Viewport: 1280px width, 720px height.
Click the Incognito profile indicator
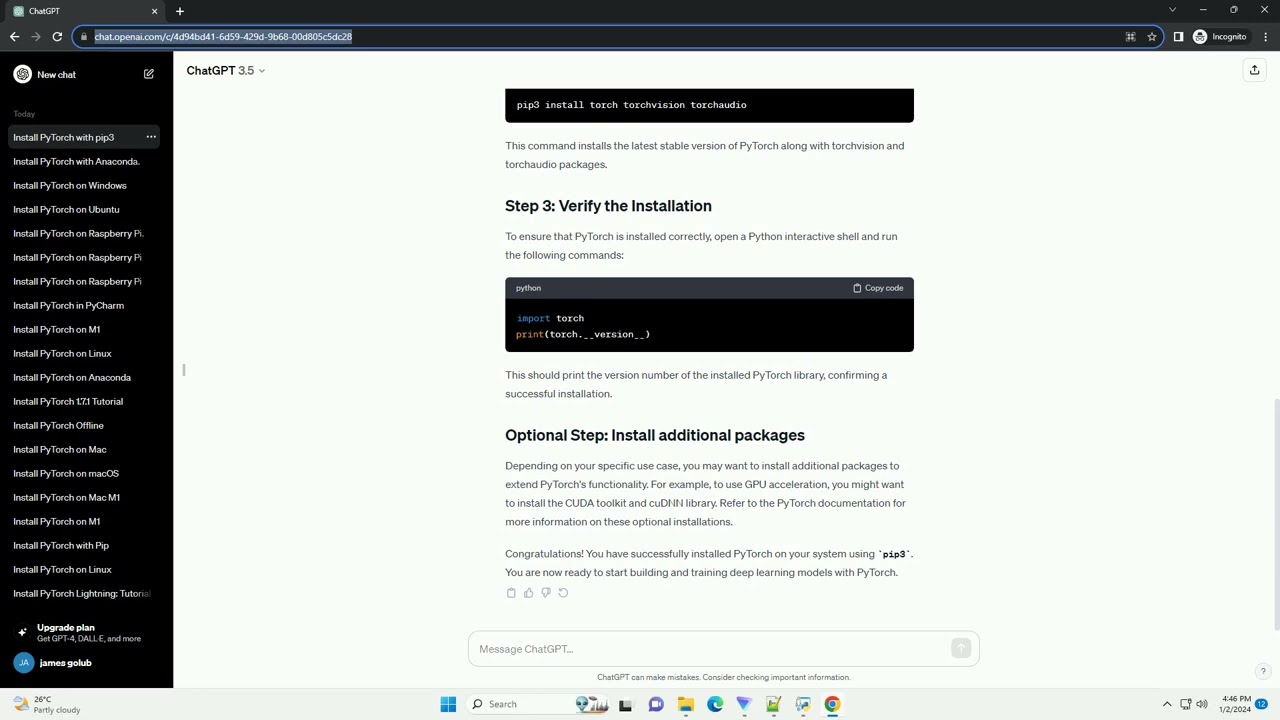coord(1219,36)
